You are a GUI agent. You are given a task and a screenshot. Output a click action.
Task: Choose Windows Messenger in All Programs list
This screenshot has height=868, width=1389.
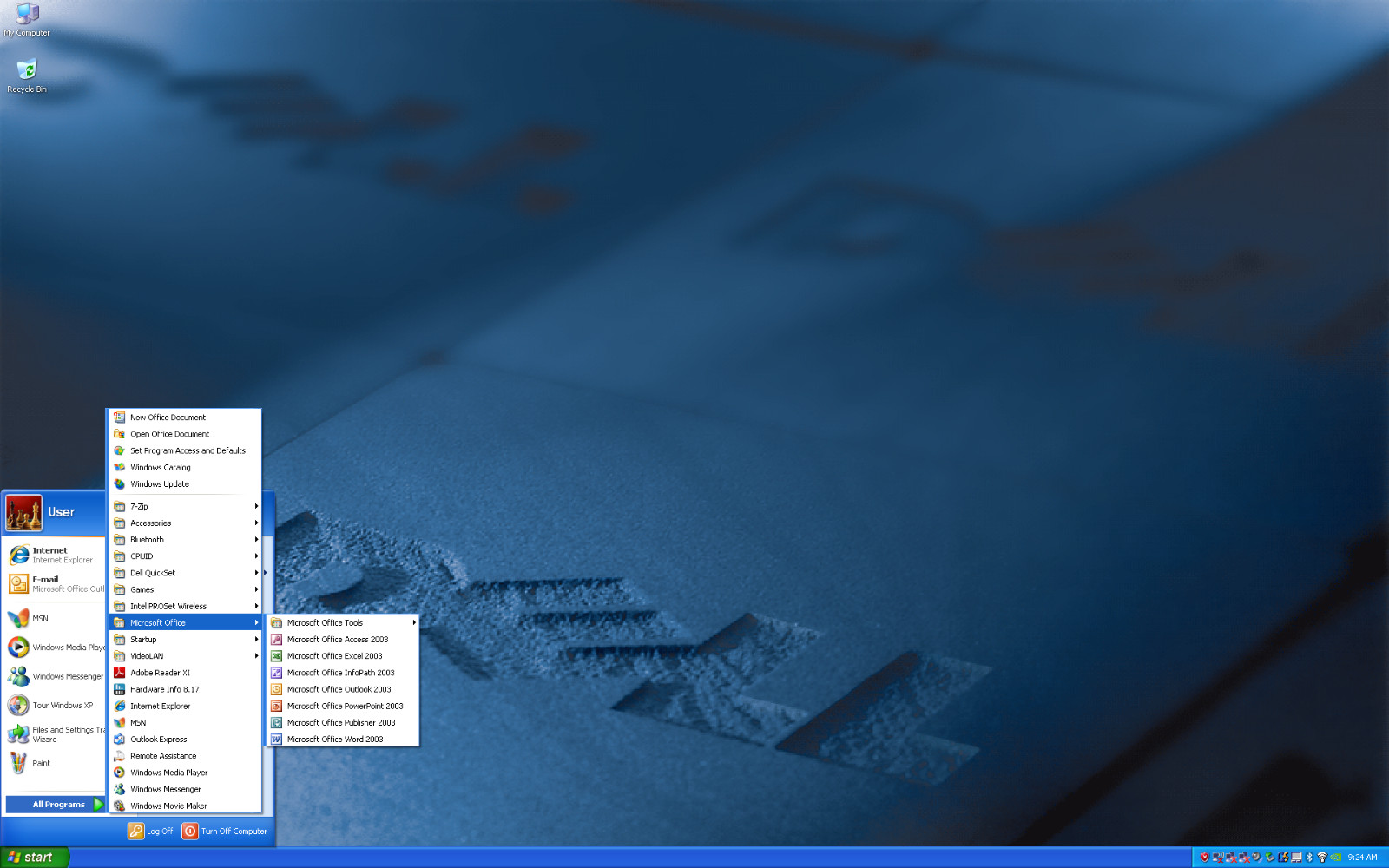[186, 789]
